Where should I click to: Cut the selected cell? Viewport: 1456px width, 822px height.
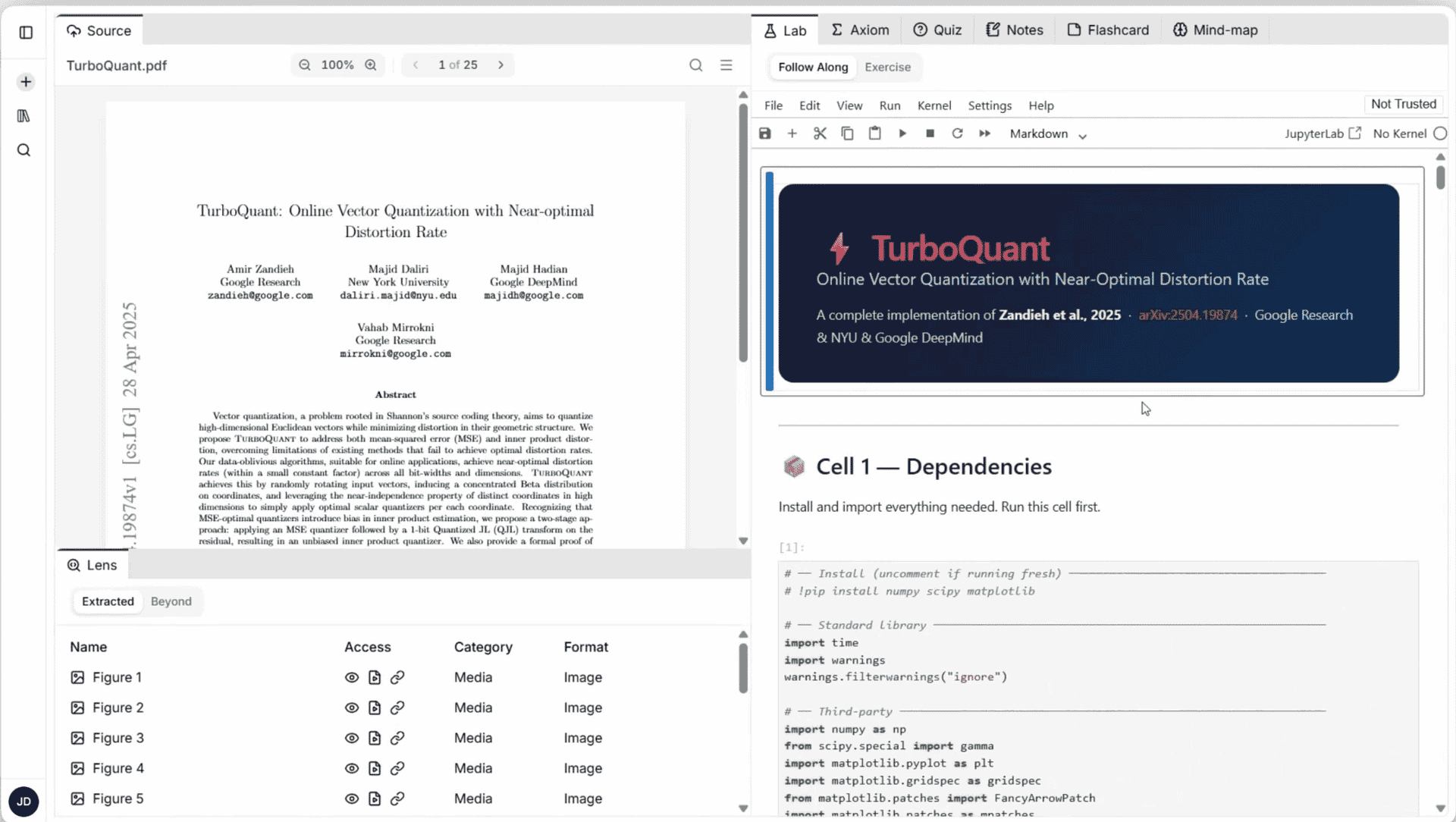point(820,133)
